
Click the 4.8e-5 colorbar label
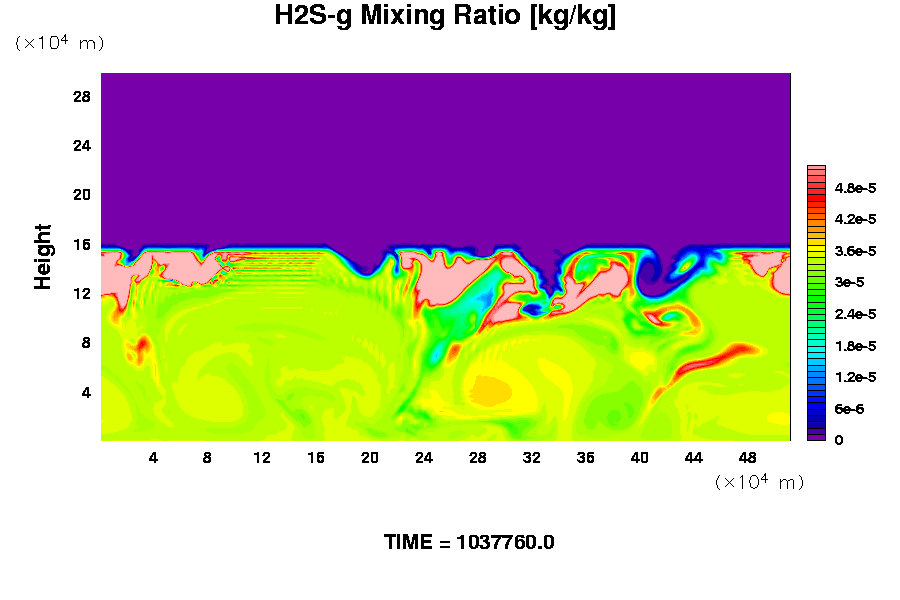856,188
